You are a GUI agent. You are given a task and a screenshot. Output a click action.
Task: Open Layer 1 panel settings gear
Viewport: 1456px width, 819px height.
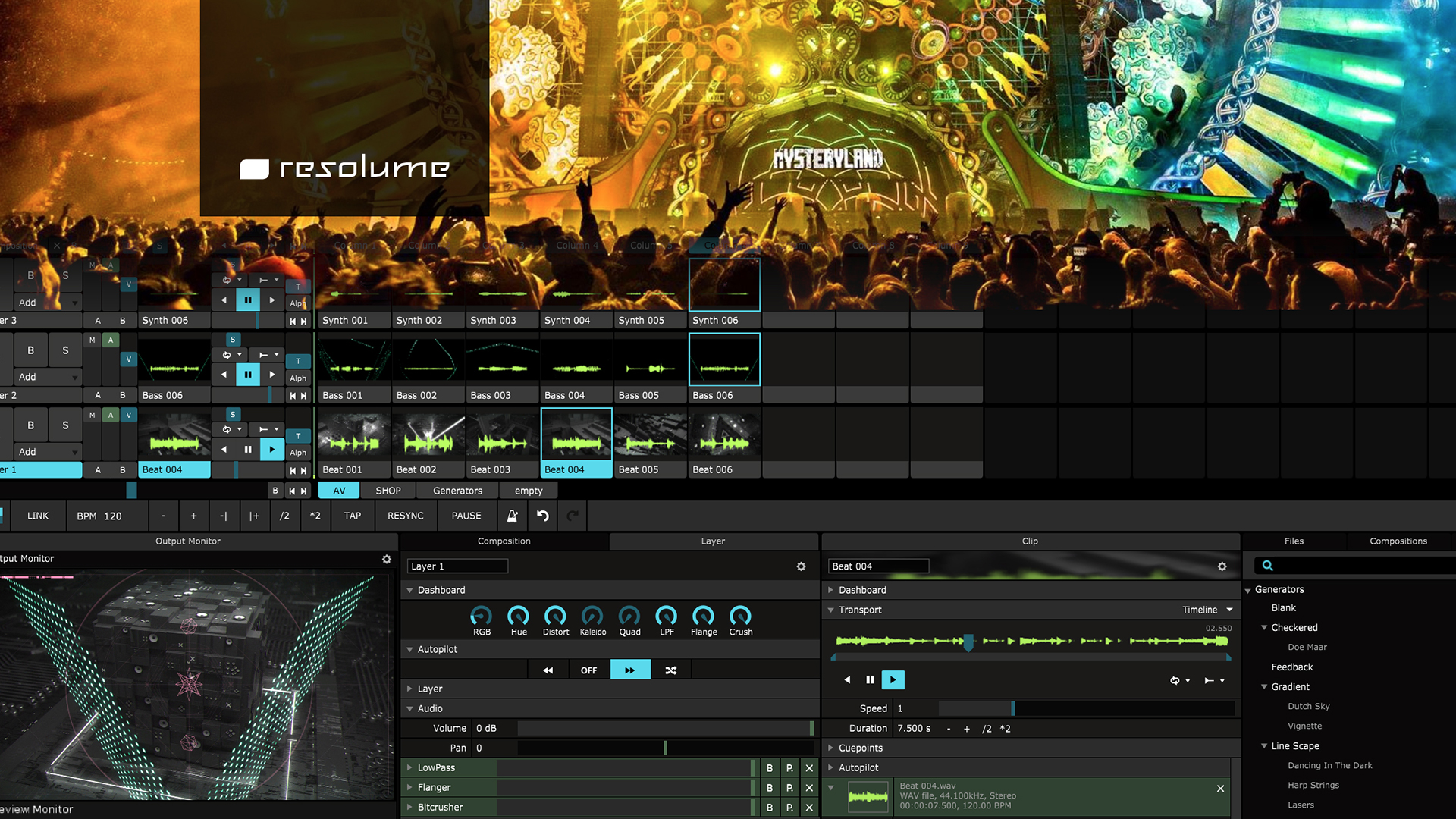point(801,566)
